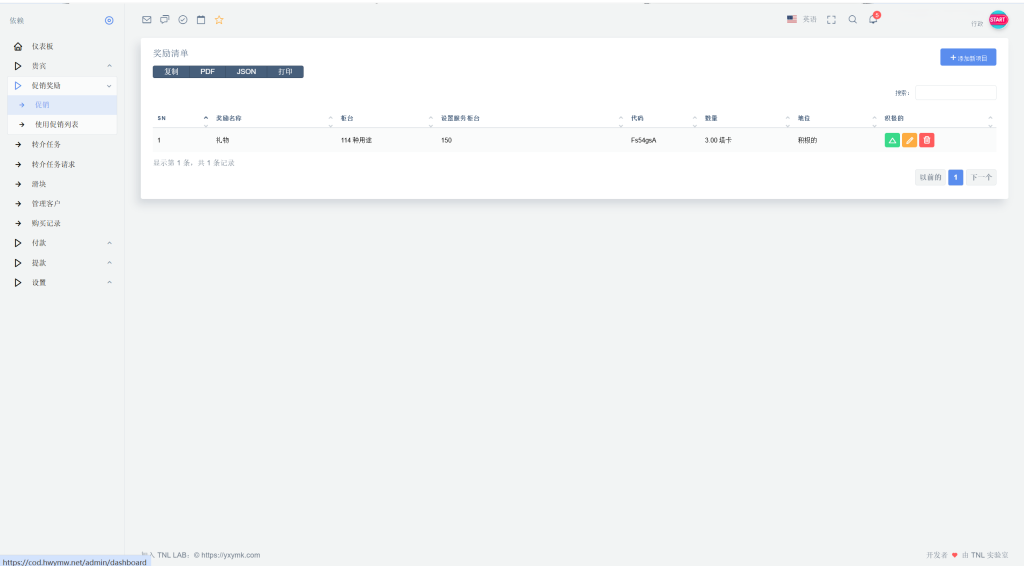Click the arrow icon beside 管理客户
The image size is (1024, 566).
coord(18,204)
